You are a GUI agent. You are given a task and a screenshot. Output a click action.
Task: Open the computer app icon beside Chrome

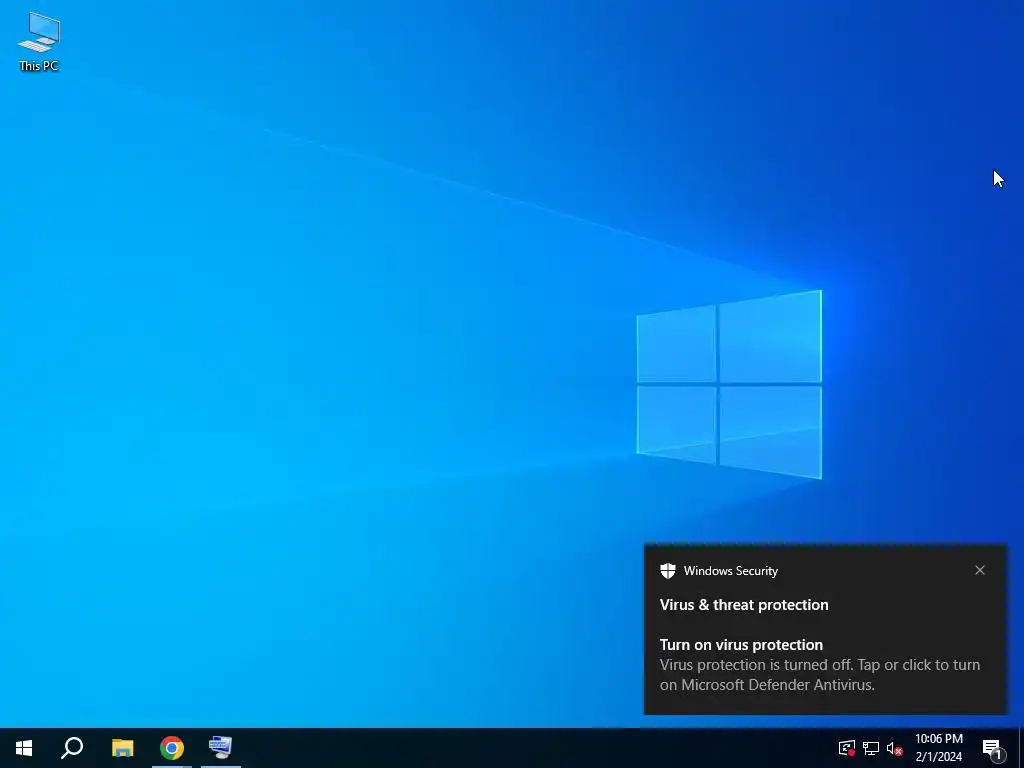pyautogui.click(x=221, y=748)
